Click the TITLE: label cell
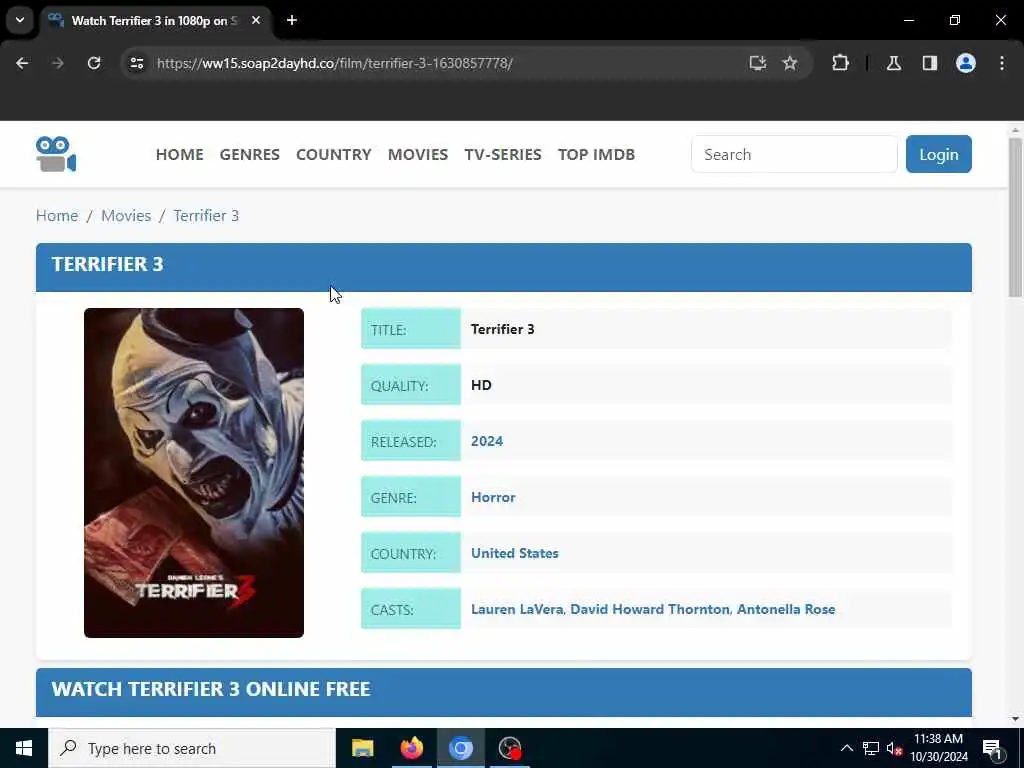This screenshot has height=768, width=1024. (x=411, y=329)
